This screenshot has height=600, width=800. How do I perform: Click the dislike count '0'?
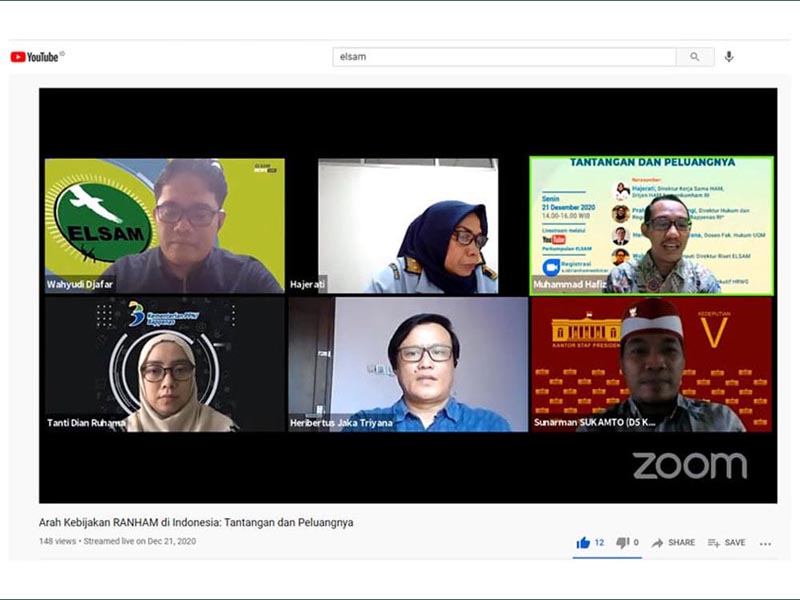pyautogui.click(x=636, y=543)
